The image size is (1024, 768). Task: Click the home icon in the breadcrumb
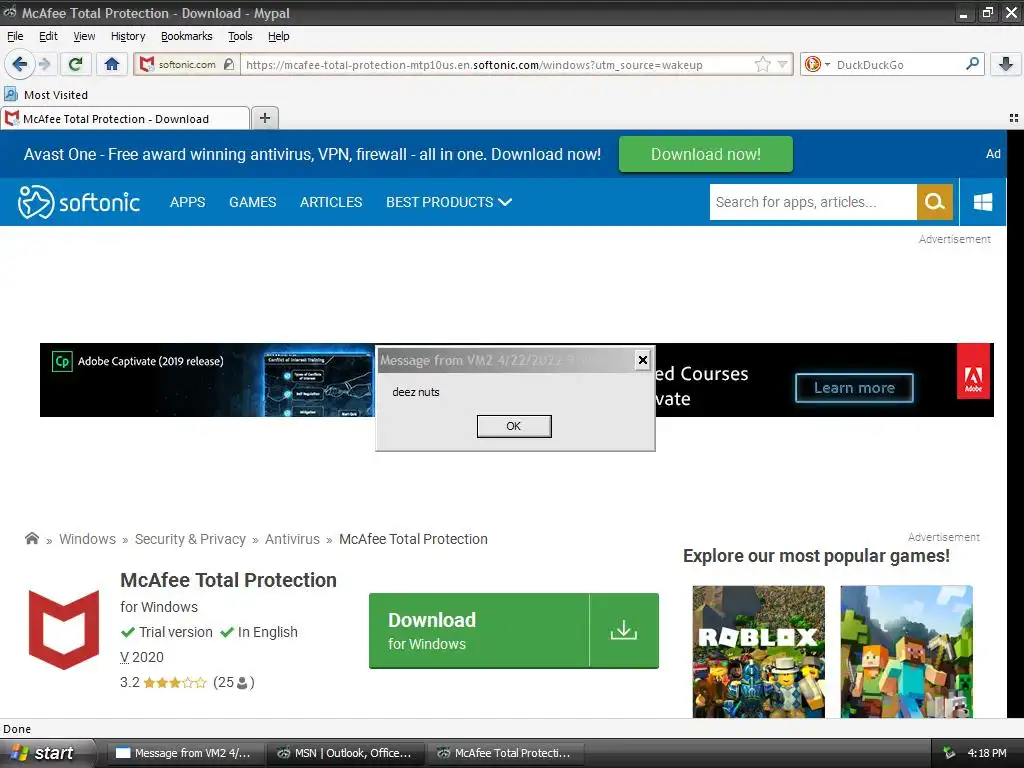(31, 538)
